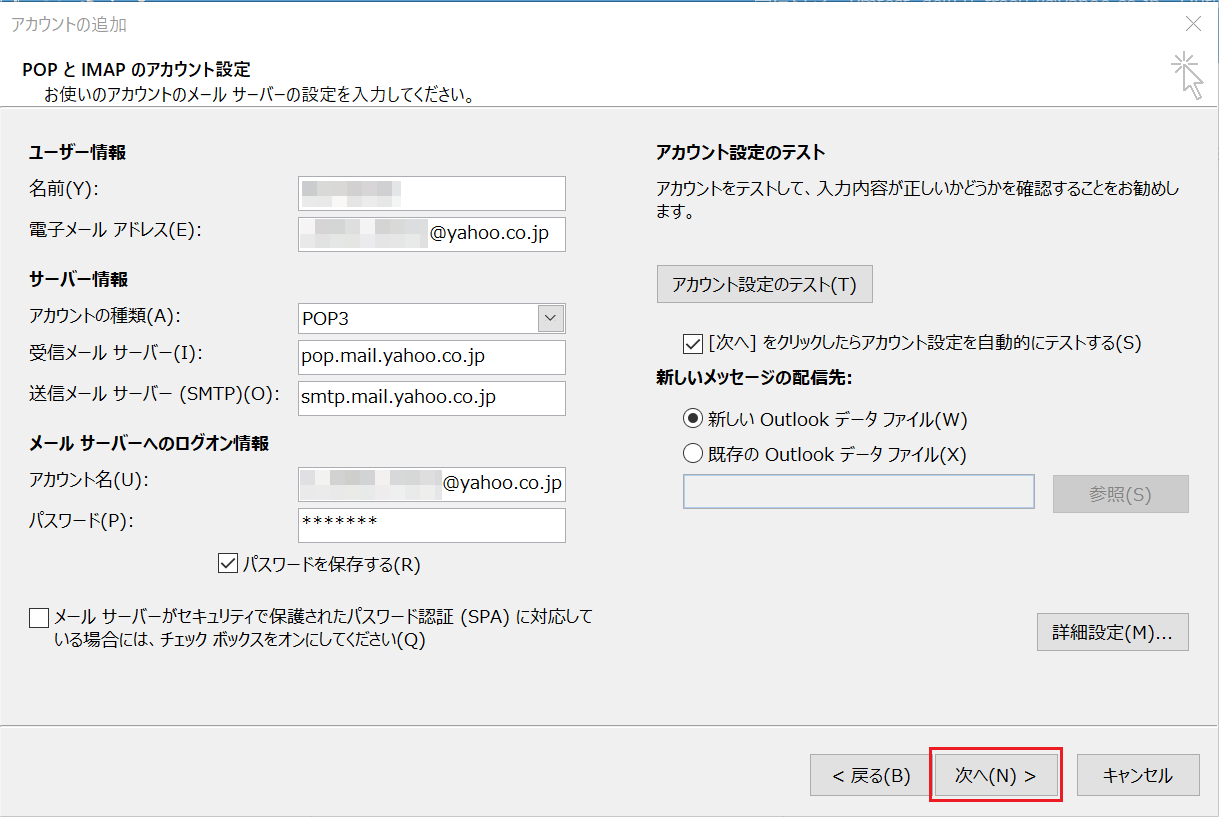1219x817 pixels.
Task: Click アカウント設定のテスト(T) button
Action: (765, 284)
